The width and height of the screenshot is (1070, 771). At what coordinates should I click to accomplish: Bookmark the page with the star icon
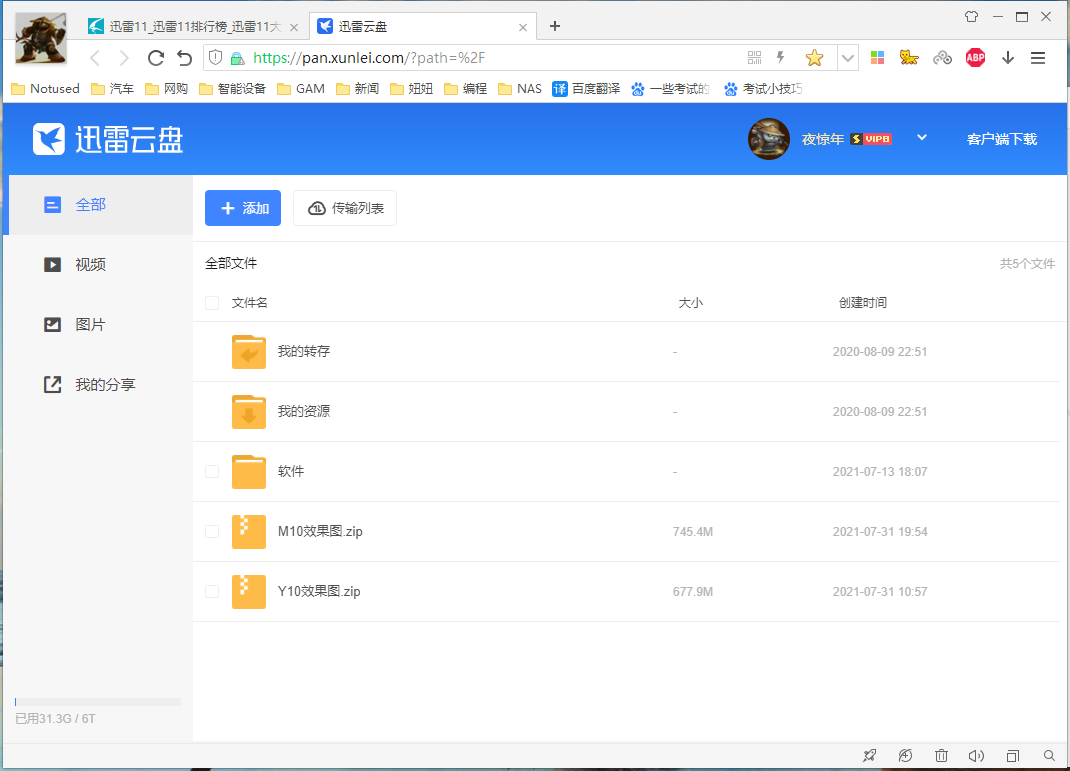click(814, 58)
